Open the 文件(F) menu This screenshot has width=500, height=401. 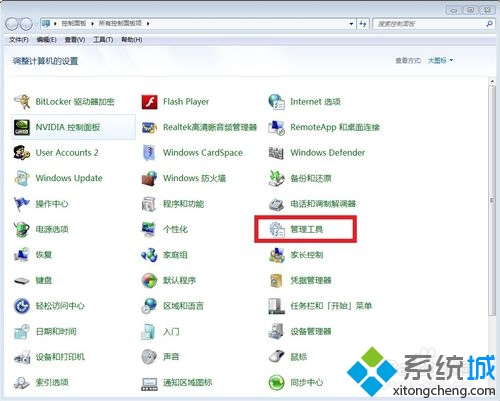tap(19, 40)
